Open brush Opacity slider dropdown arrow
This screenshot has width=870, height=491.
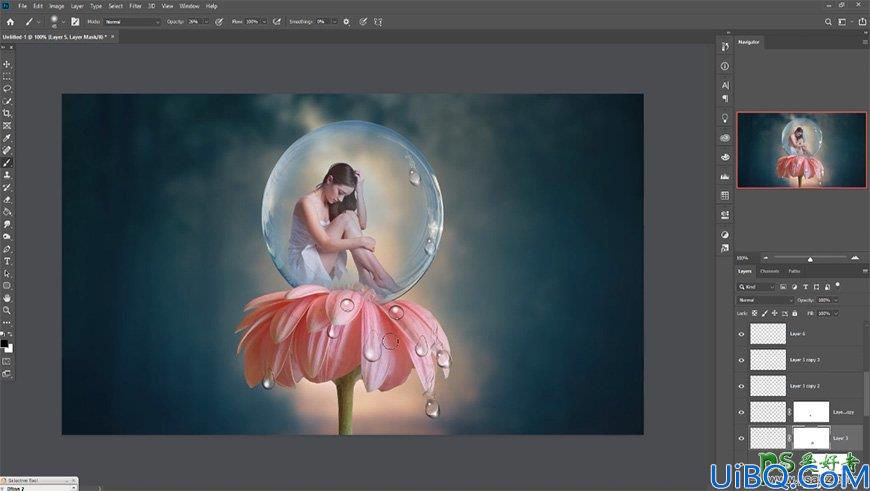(x=206, y=22)
